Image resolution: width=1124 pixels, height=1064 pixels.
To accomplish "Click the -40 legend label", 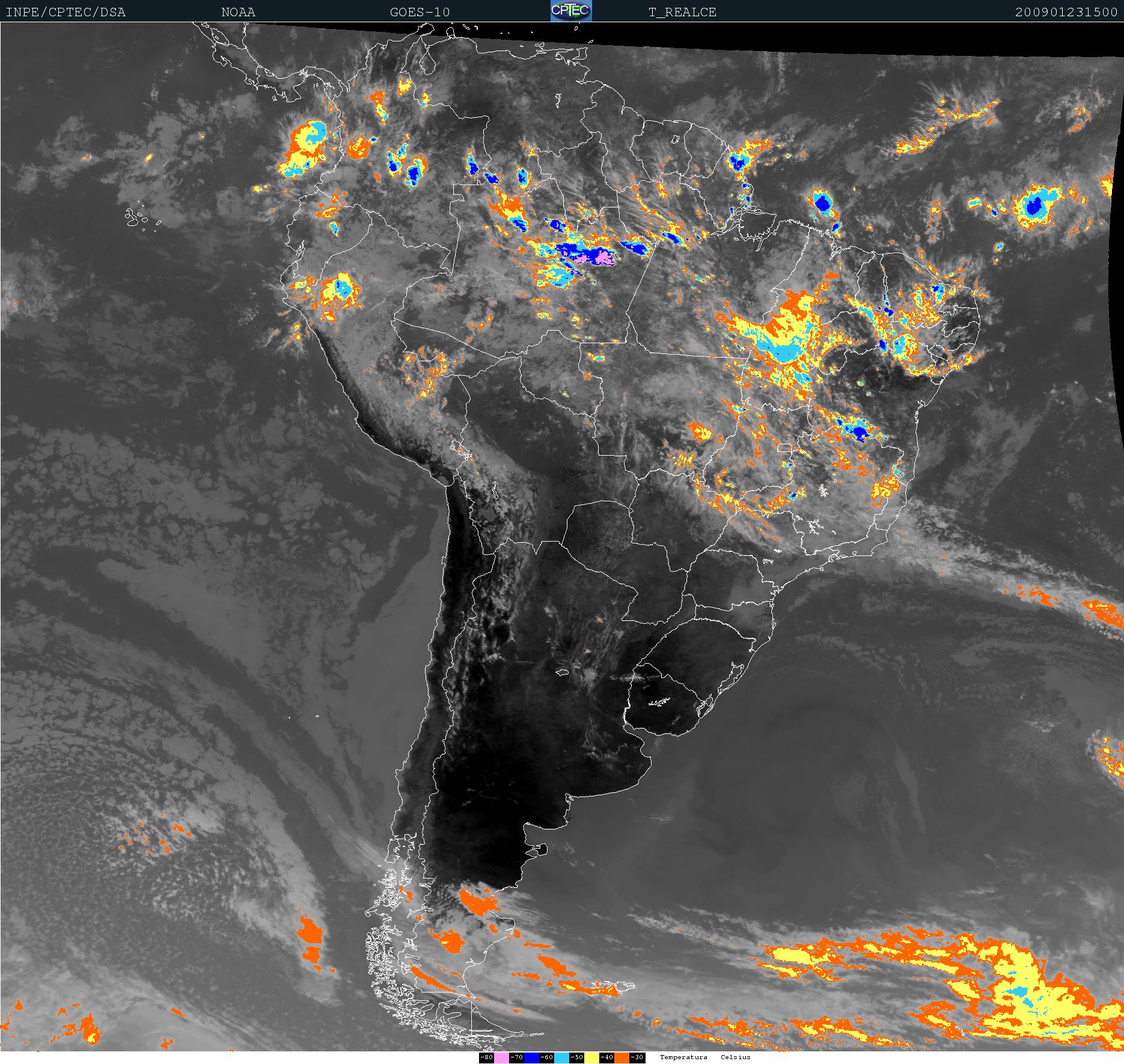I will [x=606, y=1057].
